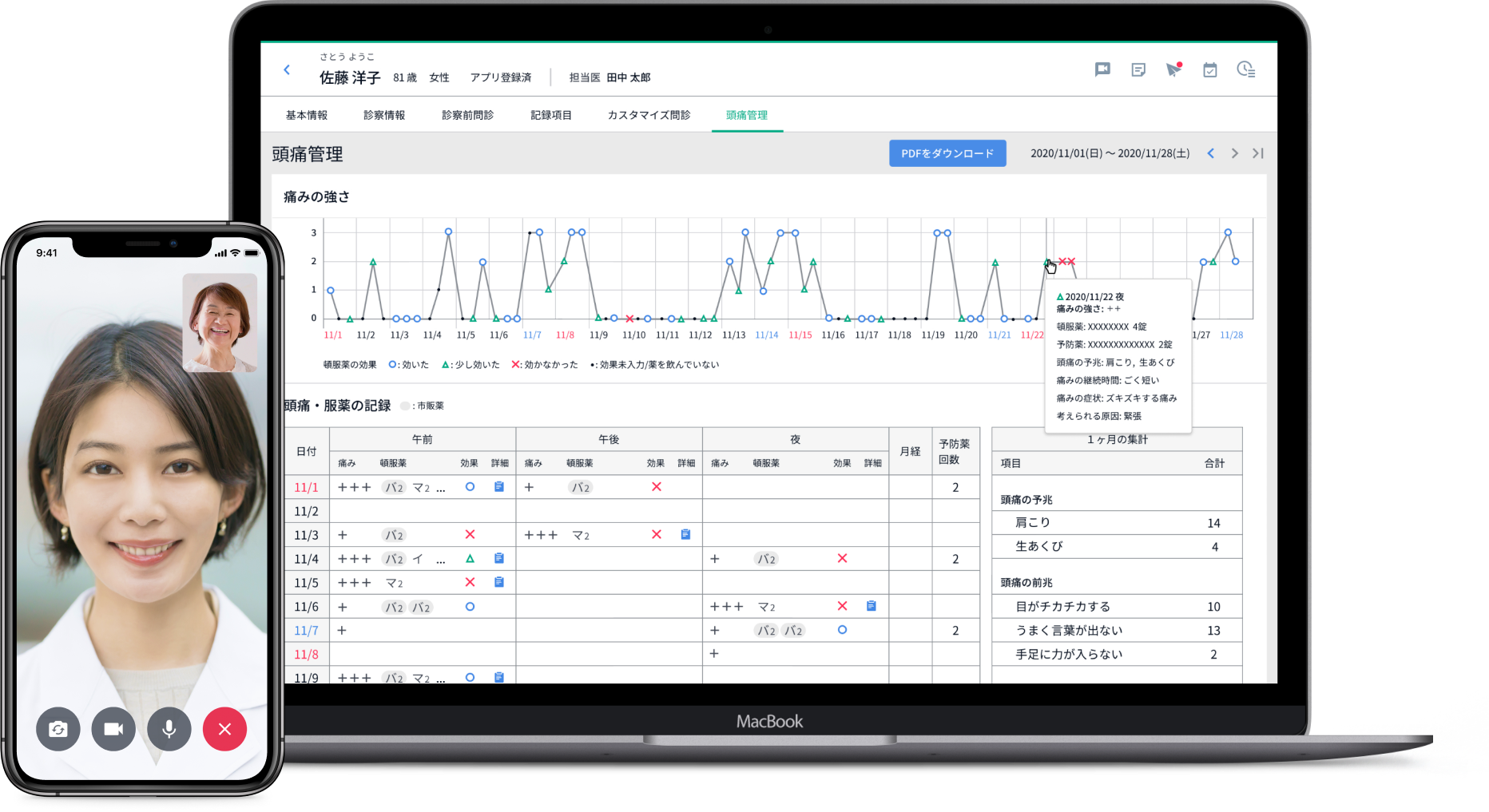1489x812 pixels.
Task: Open the clock history list icon
Action: pos(1245,70)
